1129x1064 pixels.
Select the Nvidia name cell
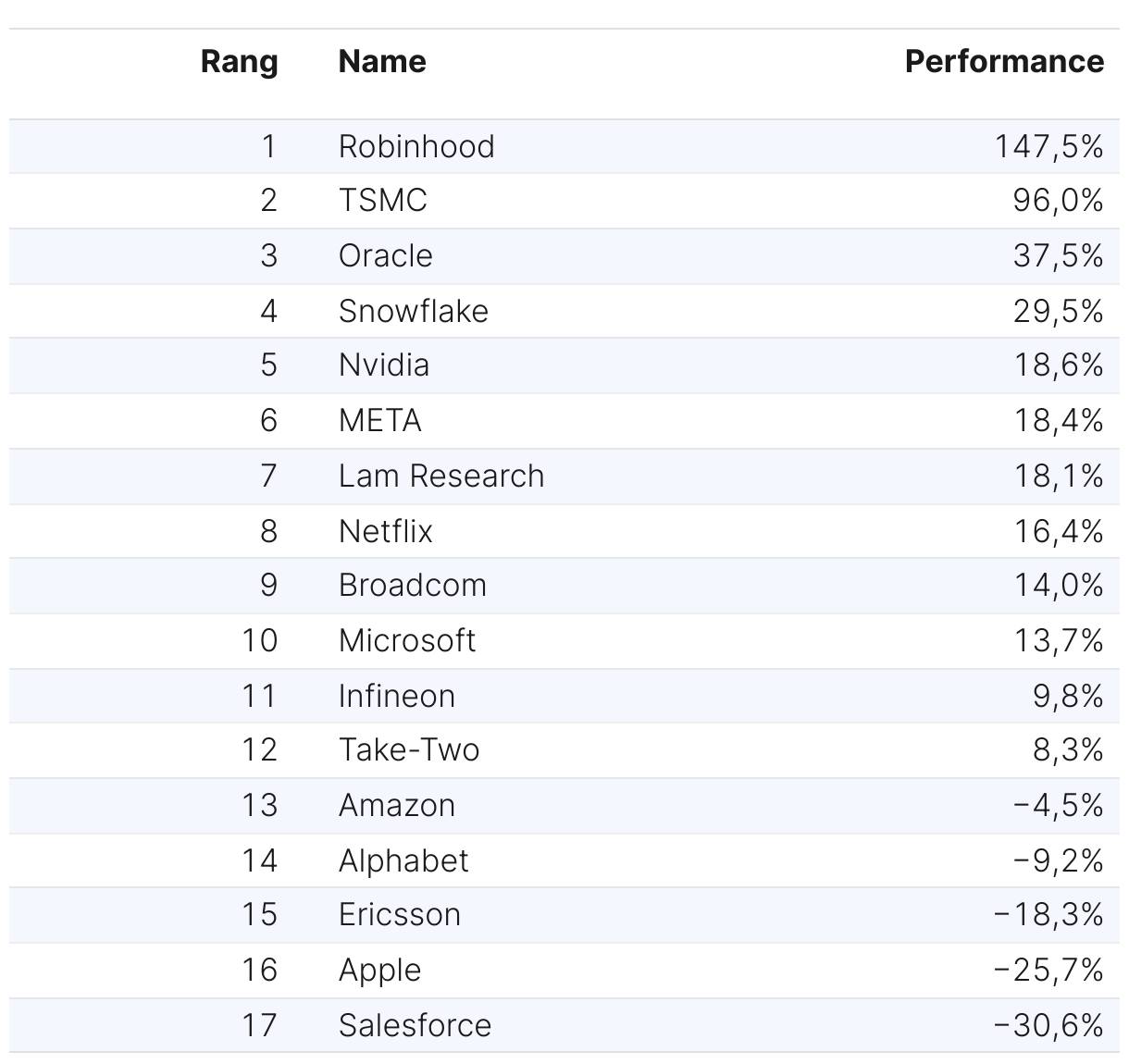pos(384,365)
